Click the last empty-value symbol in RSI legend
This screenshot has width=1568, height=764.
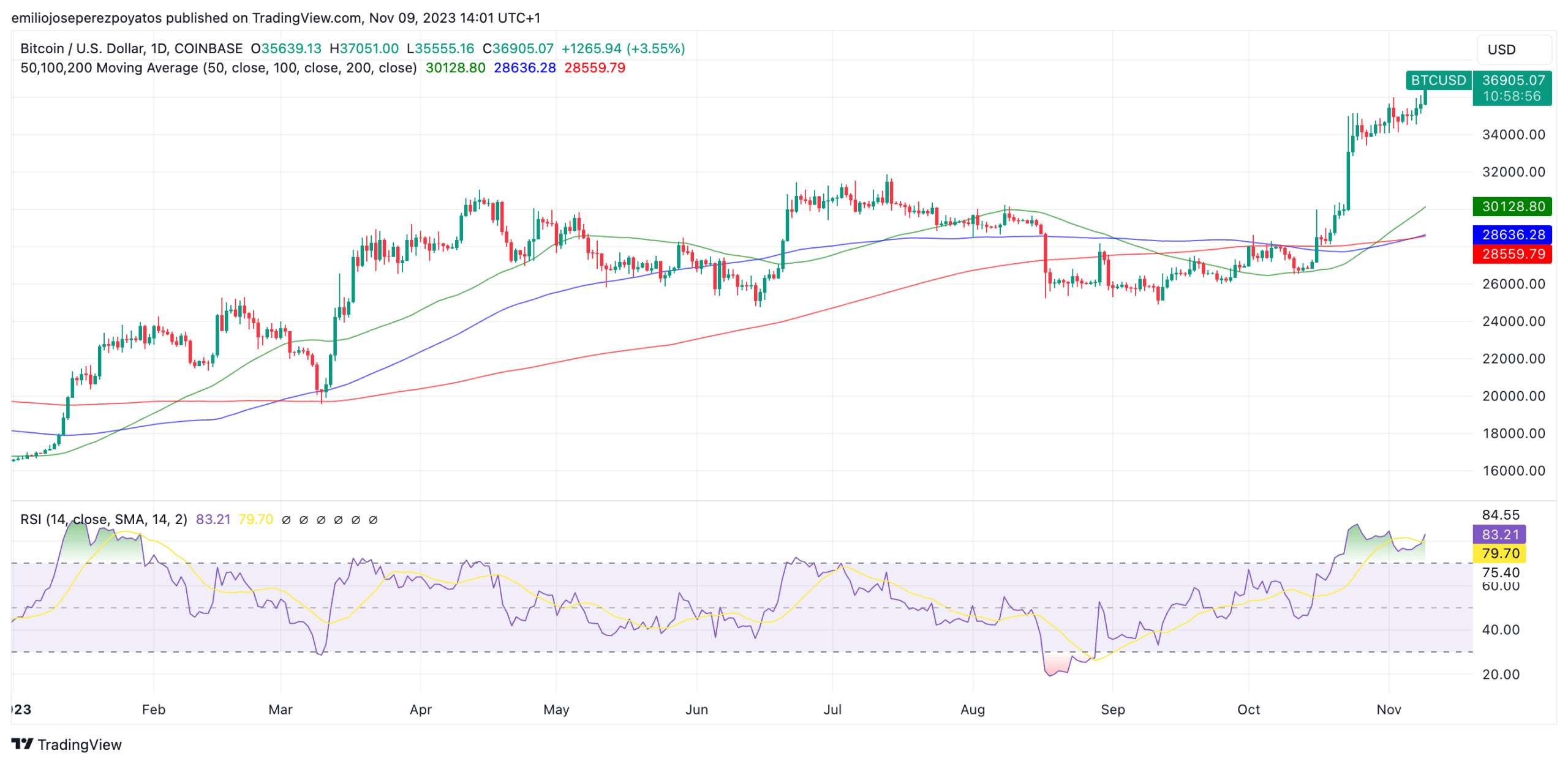pos(373,520)
